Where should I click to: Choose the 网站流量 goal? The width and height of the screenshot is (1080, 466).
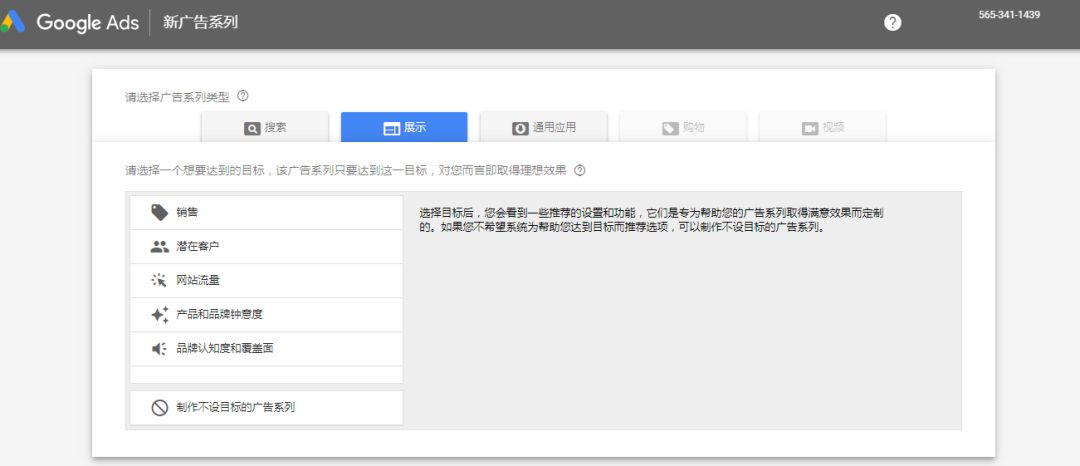[x=267, y=281]
